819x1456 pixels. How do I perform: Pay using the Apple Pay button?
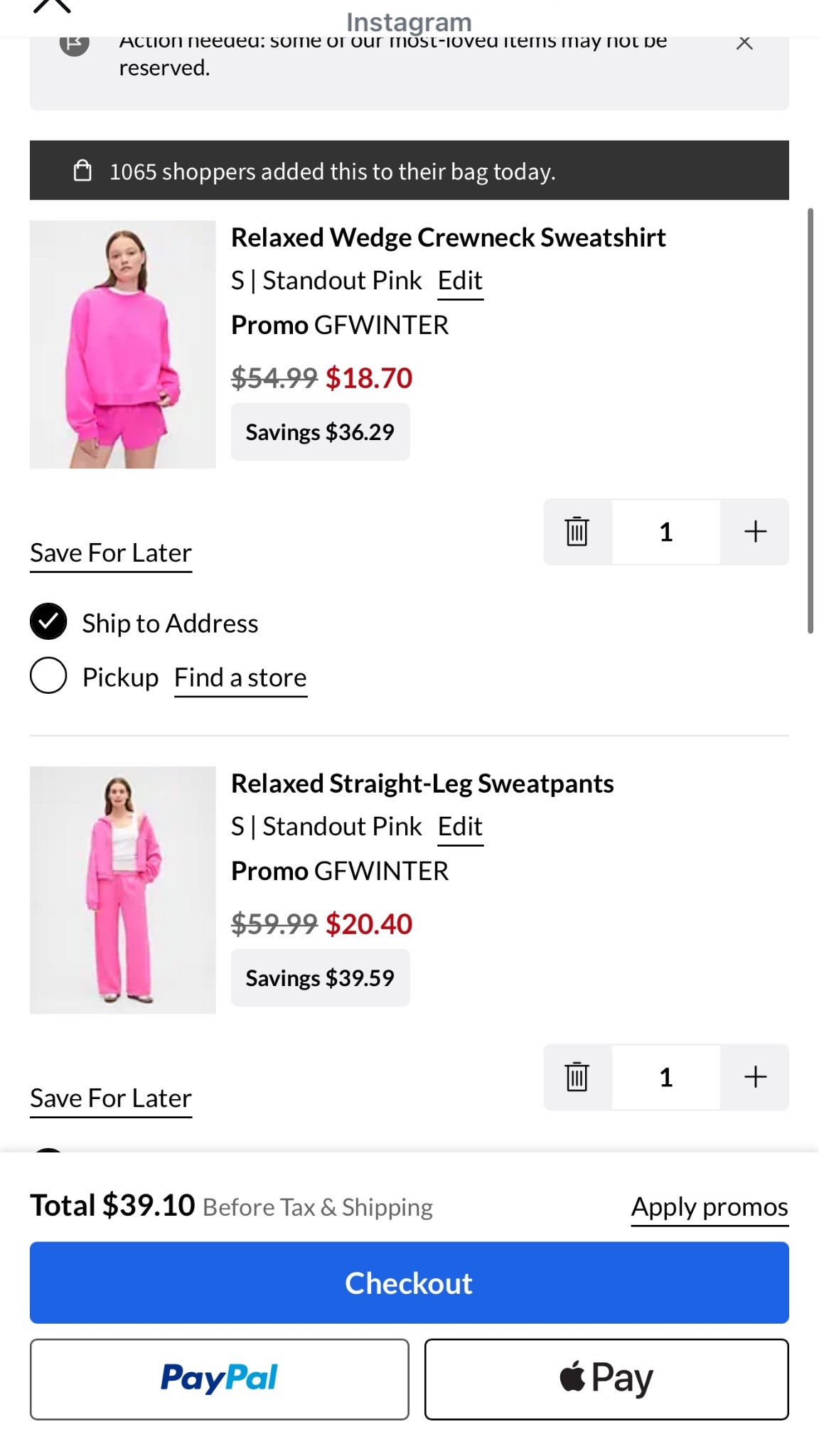tap(606, 1379)
